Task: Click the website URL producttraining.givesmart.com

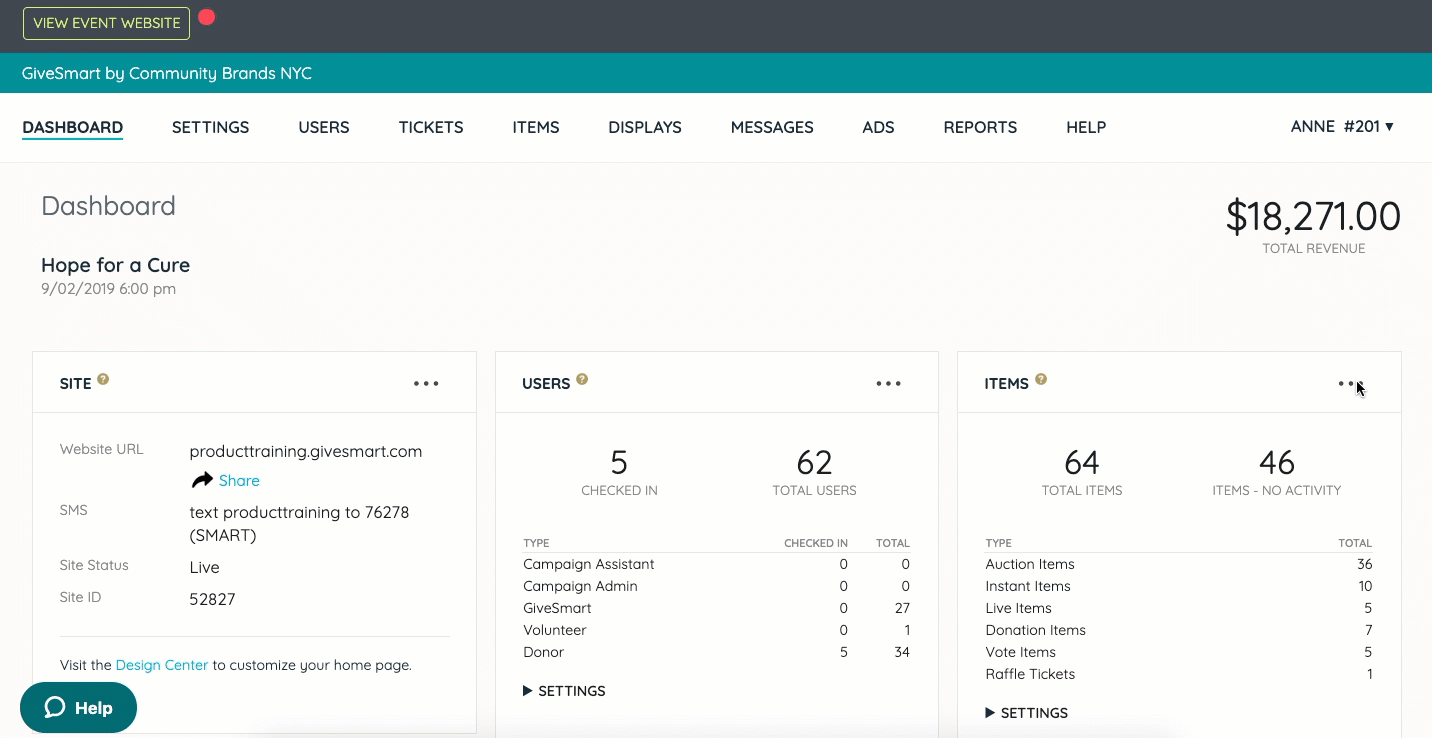Action: click(306, 452)
